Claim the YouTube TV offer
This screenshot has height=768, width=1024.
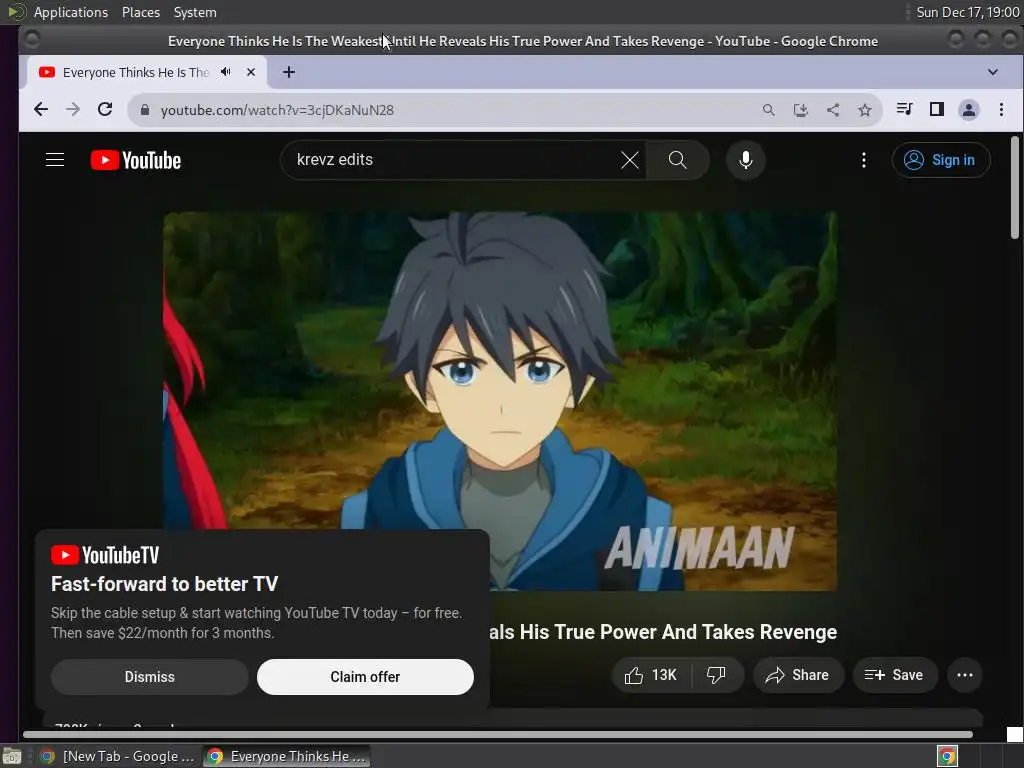(x=365, y=677)
